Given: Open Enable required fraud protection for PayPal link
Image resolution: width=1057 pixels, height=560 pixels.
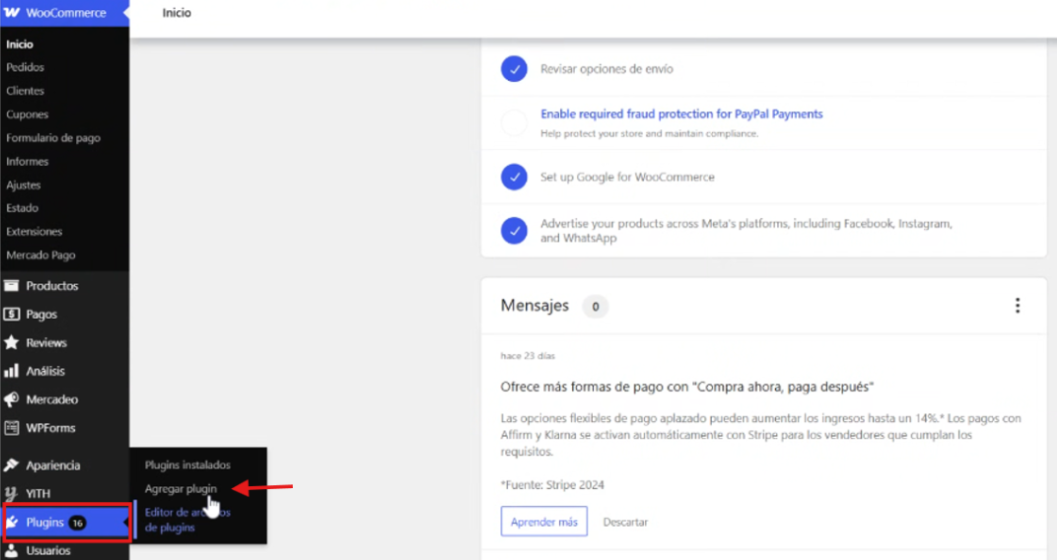Looking at the screenshot, I should (682, 114).
